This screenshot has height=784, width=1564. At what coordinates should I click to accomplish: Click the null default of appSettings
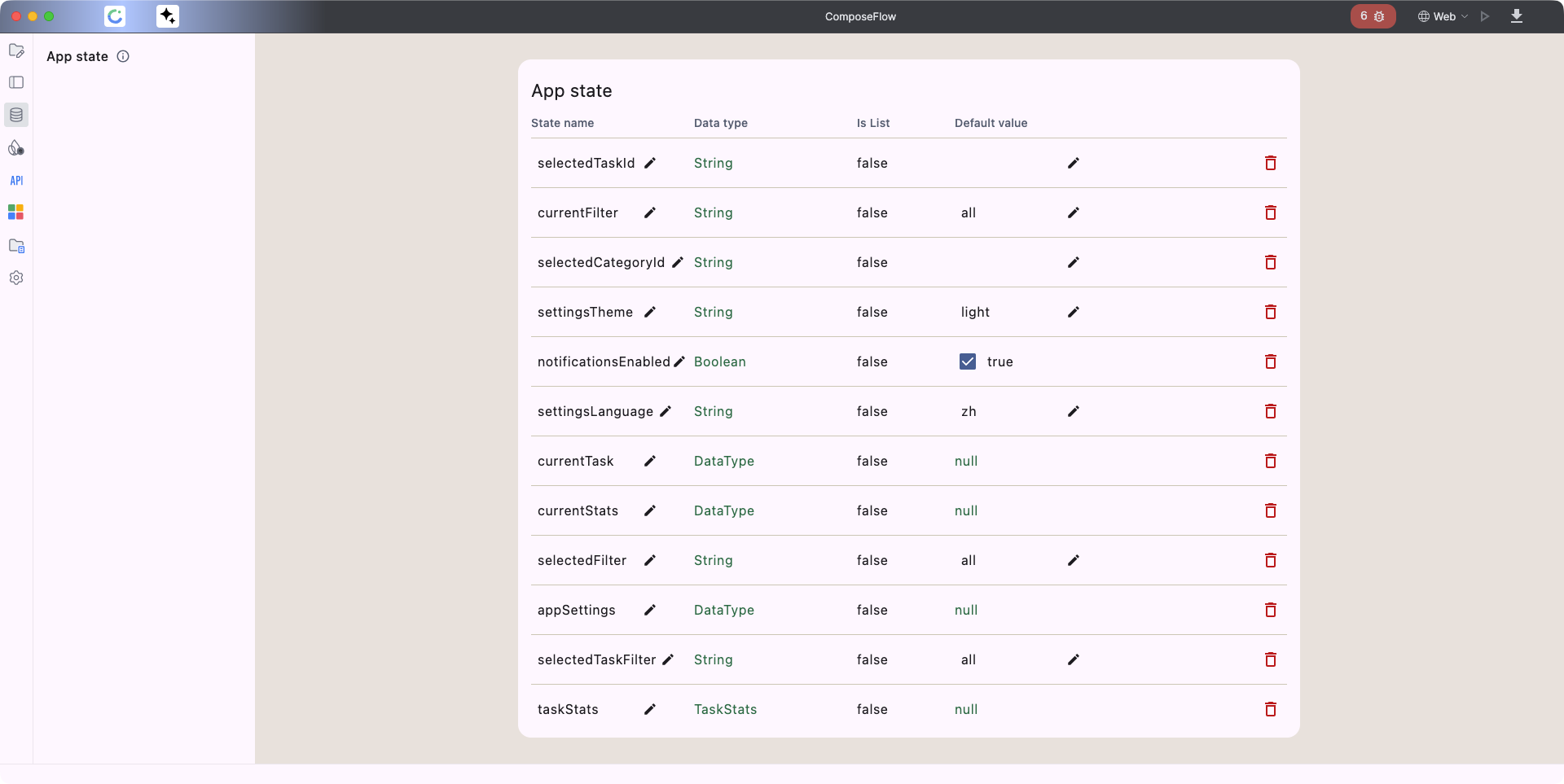(966, 610)
